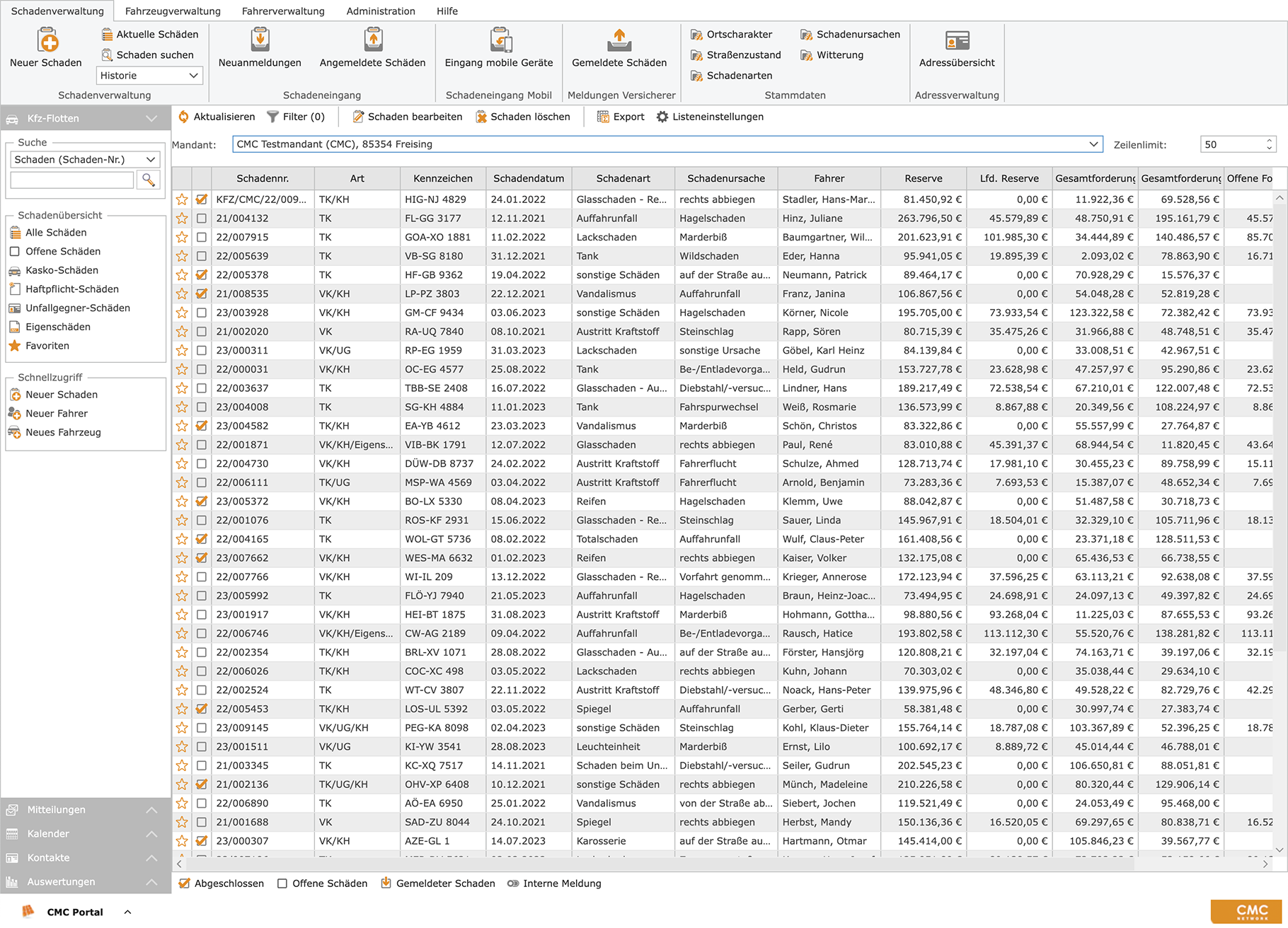
Task: Sort by Reserve column header
Action: 924,178
